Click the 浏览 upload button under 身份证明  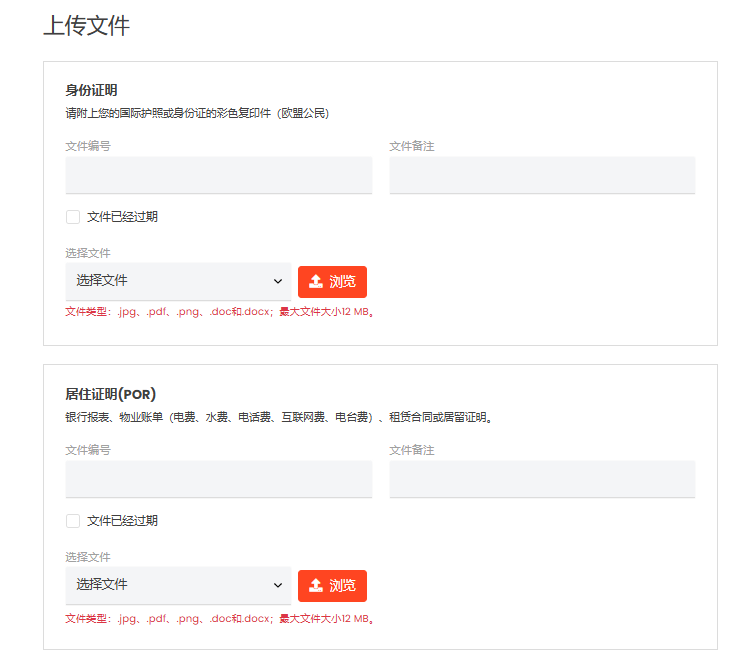coord(332,282)
